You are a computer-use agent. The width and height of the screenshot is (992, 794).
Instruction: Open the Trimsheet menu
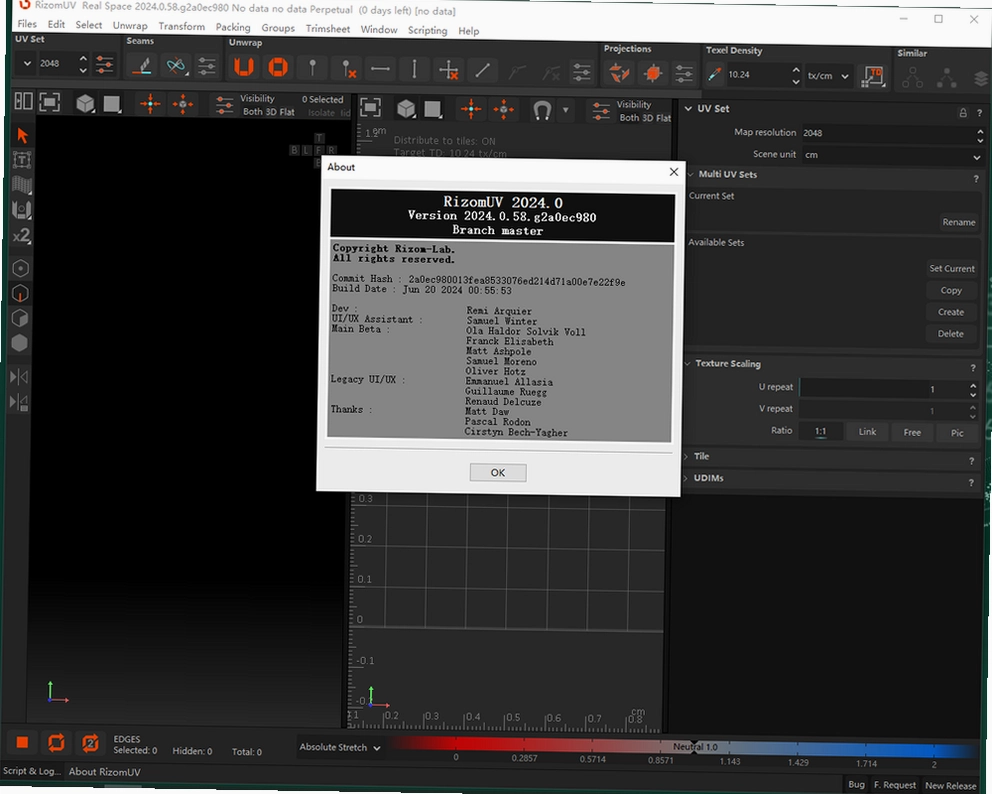tap(328, 28)
